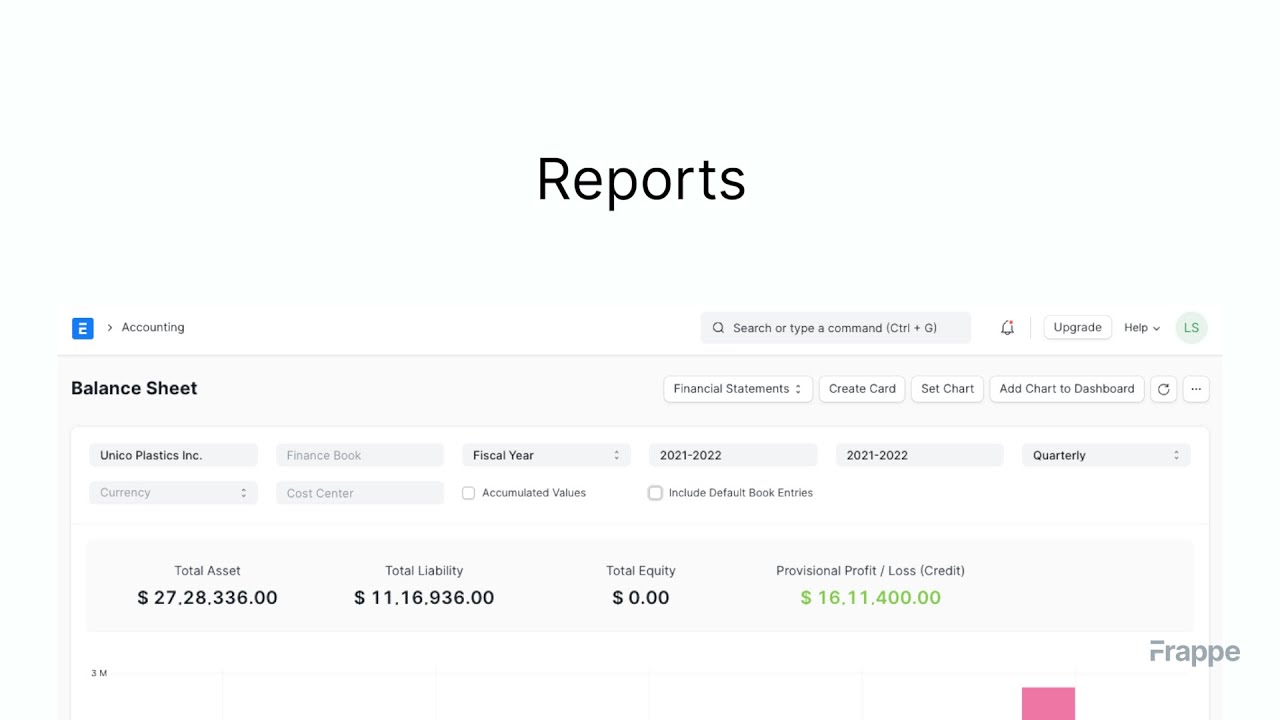Open the Fiscal Year filter dropdown
The image size is (1280, 720).
coord(546,455)
